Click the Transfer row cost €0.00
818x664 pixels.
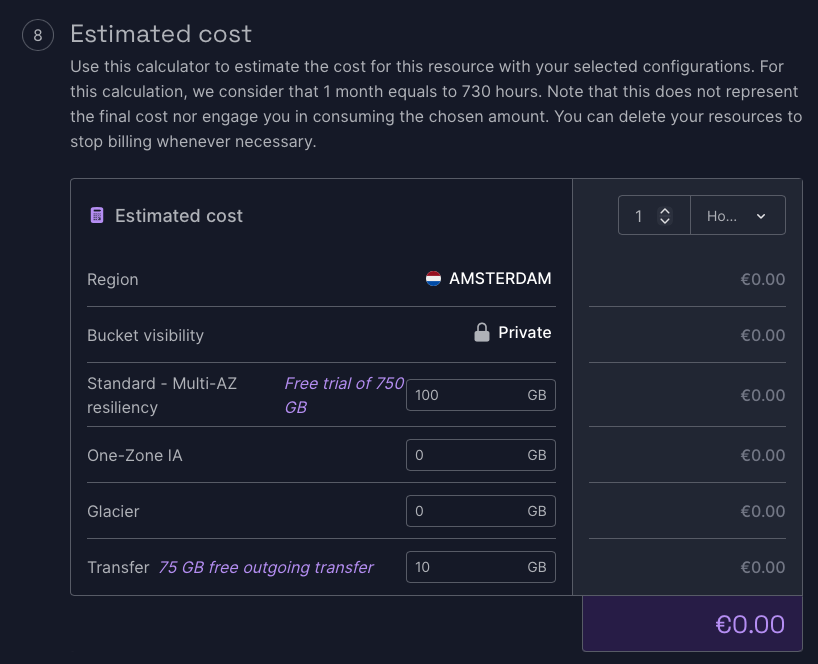[762, 567]
